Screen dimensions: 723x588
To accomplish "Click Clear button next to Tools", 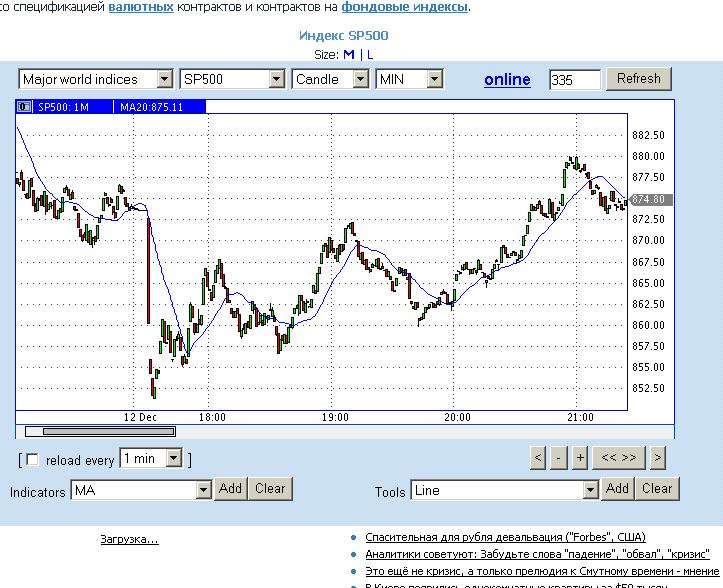I will [656, 489].
